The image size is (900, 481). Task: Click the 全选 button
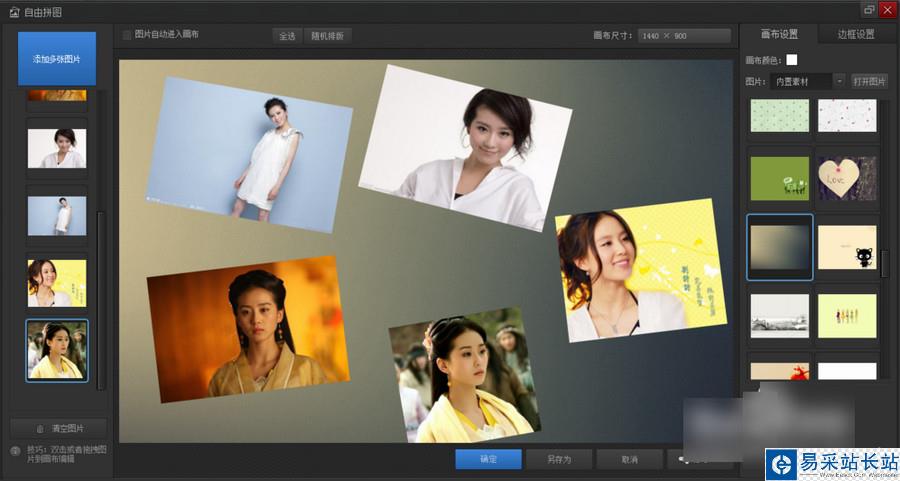(287, 36)
